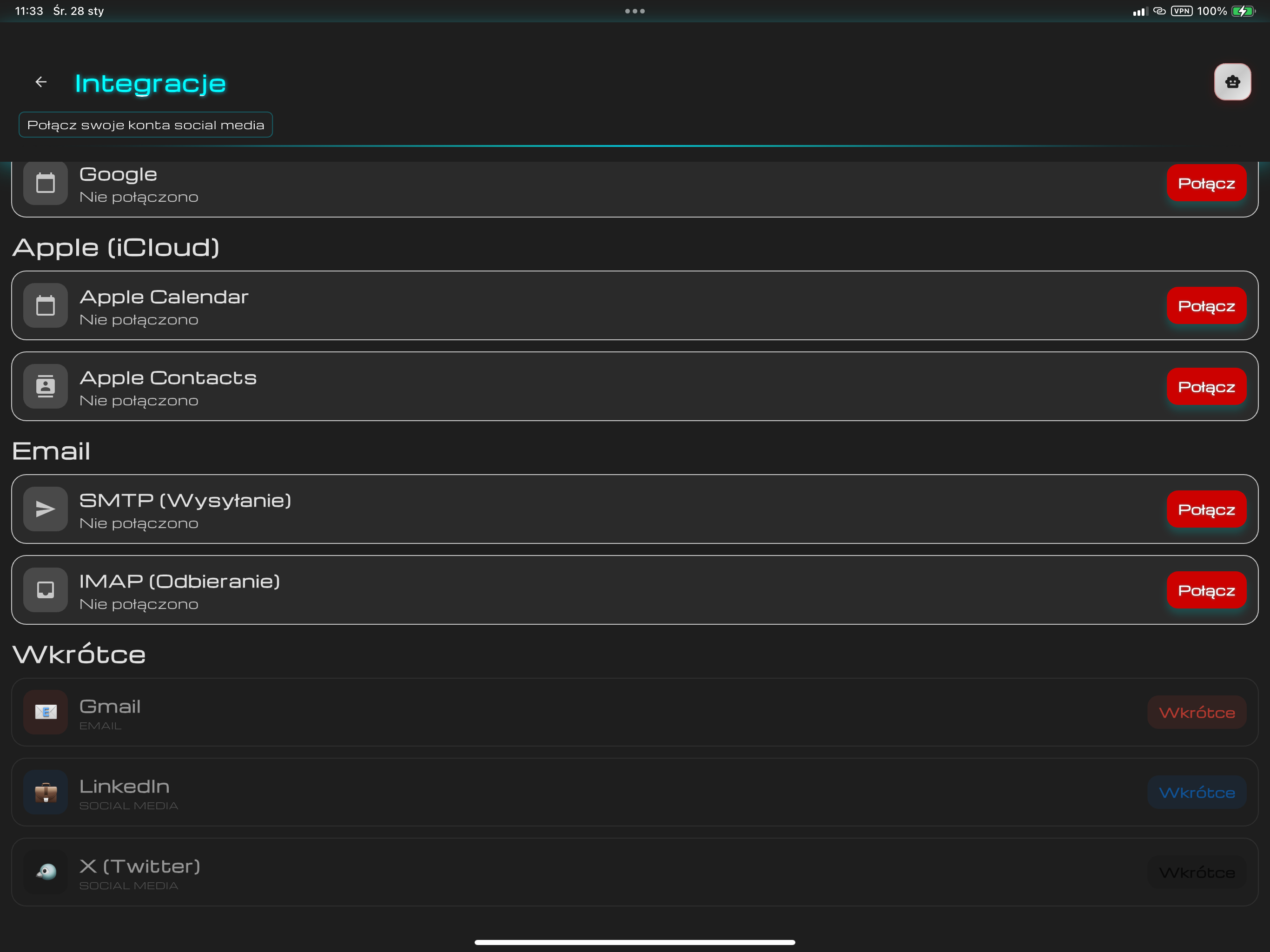Image resolution: width=1270 pixels, height=952 pixels.
Task: Click the Wkrótce section heading
Action: [x=79, y=654]
